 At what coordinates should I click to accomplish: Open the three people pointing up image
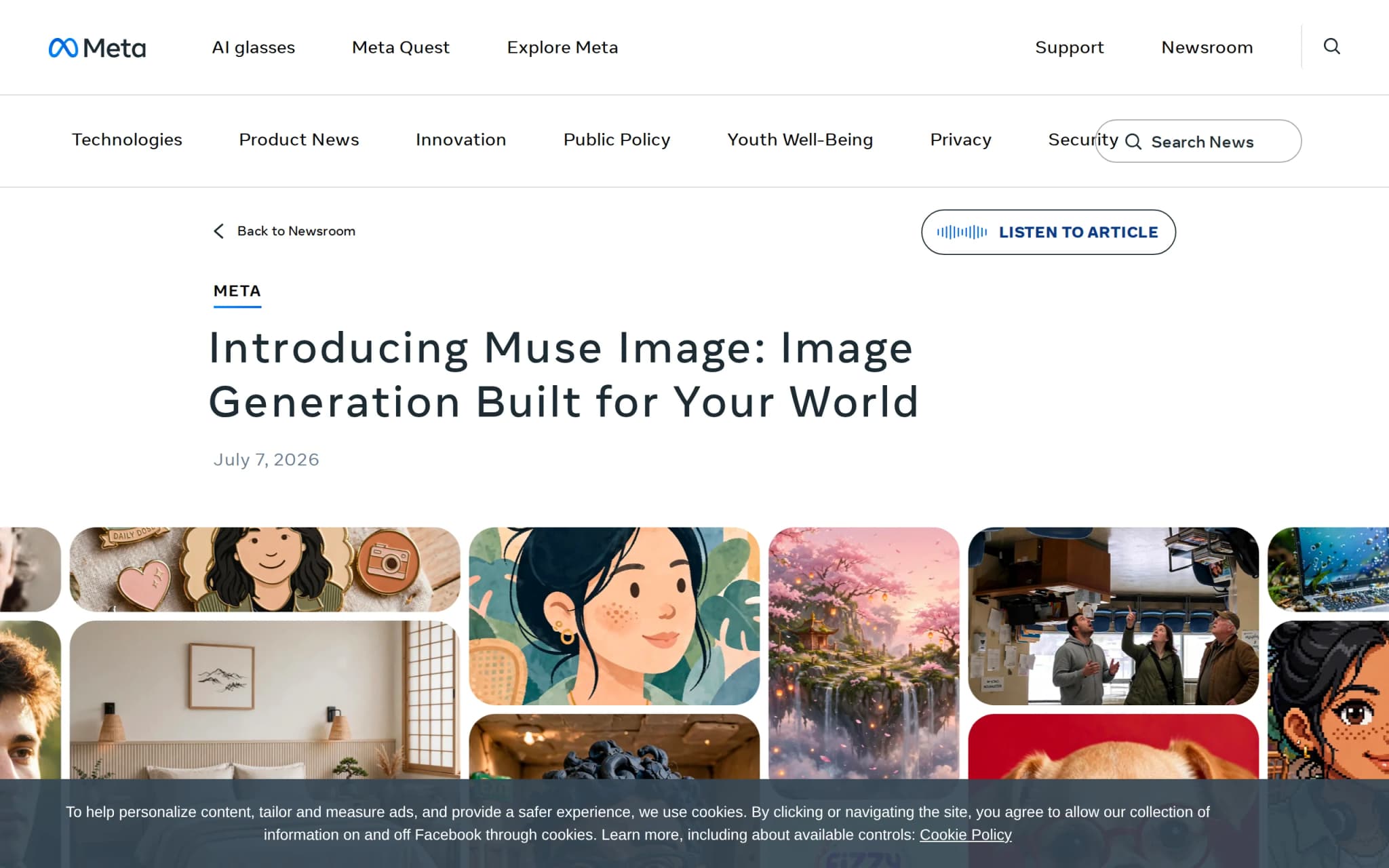(x=1113, y=616)
